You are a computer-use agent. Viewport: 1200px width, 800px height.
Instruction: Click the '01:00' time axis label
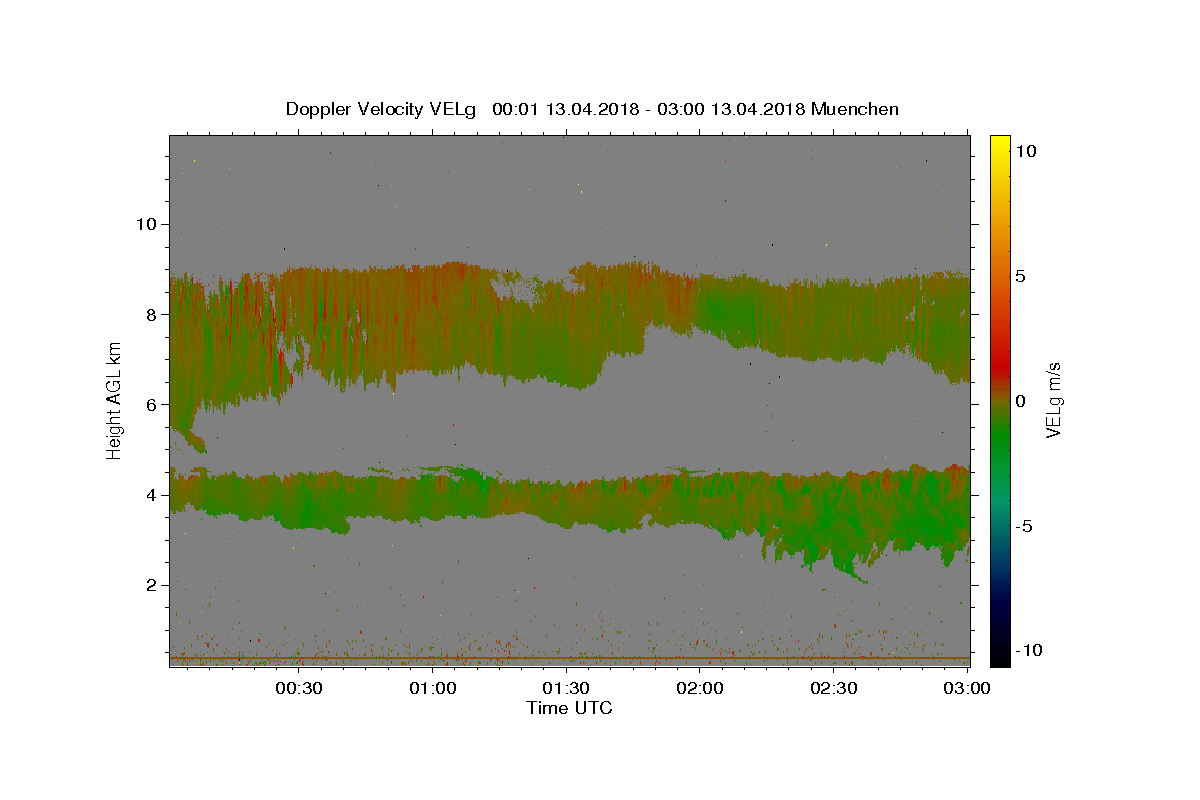432,688
